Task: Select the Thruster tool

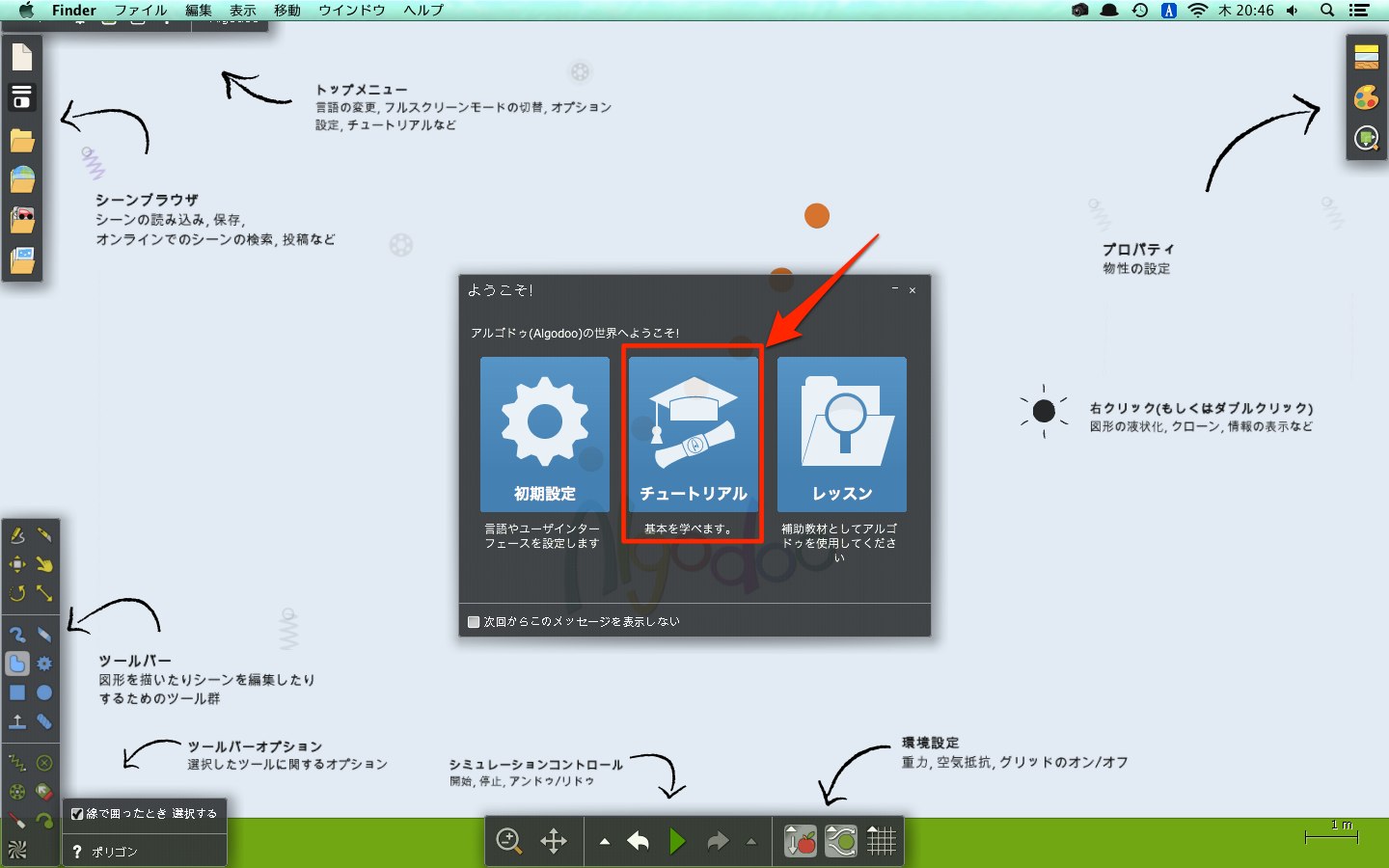Action: click(44, 792)
